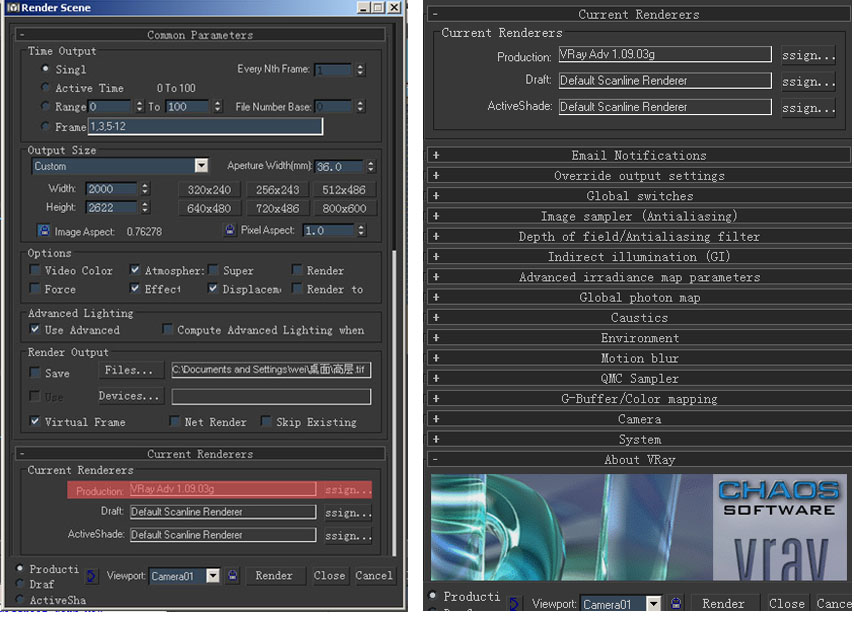854x617 pixels.
Task: Click the Frame list input field
Action: pos(205,126)
